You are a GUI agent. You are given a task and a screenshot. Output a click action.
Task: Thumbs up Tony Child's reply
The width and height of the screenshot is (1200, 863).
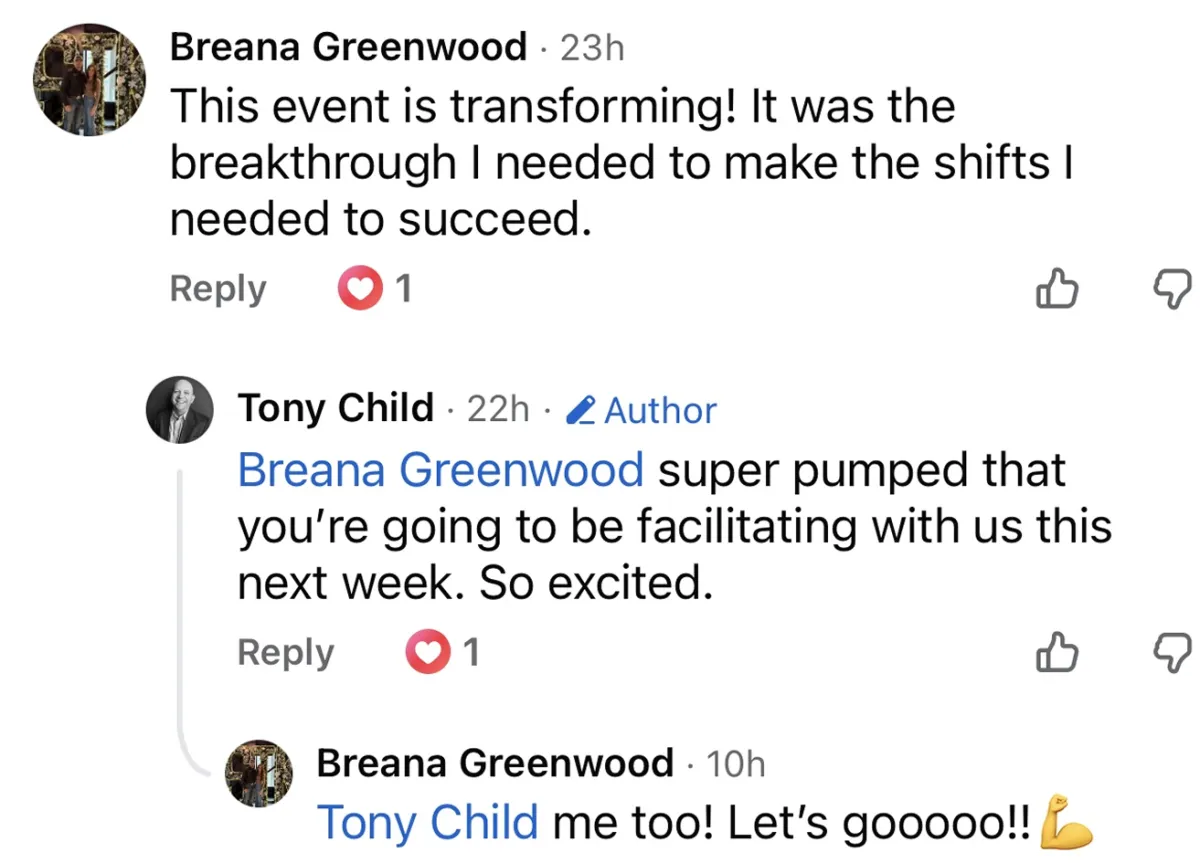[x=1057, y=653]
